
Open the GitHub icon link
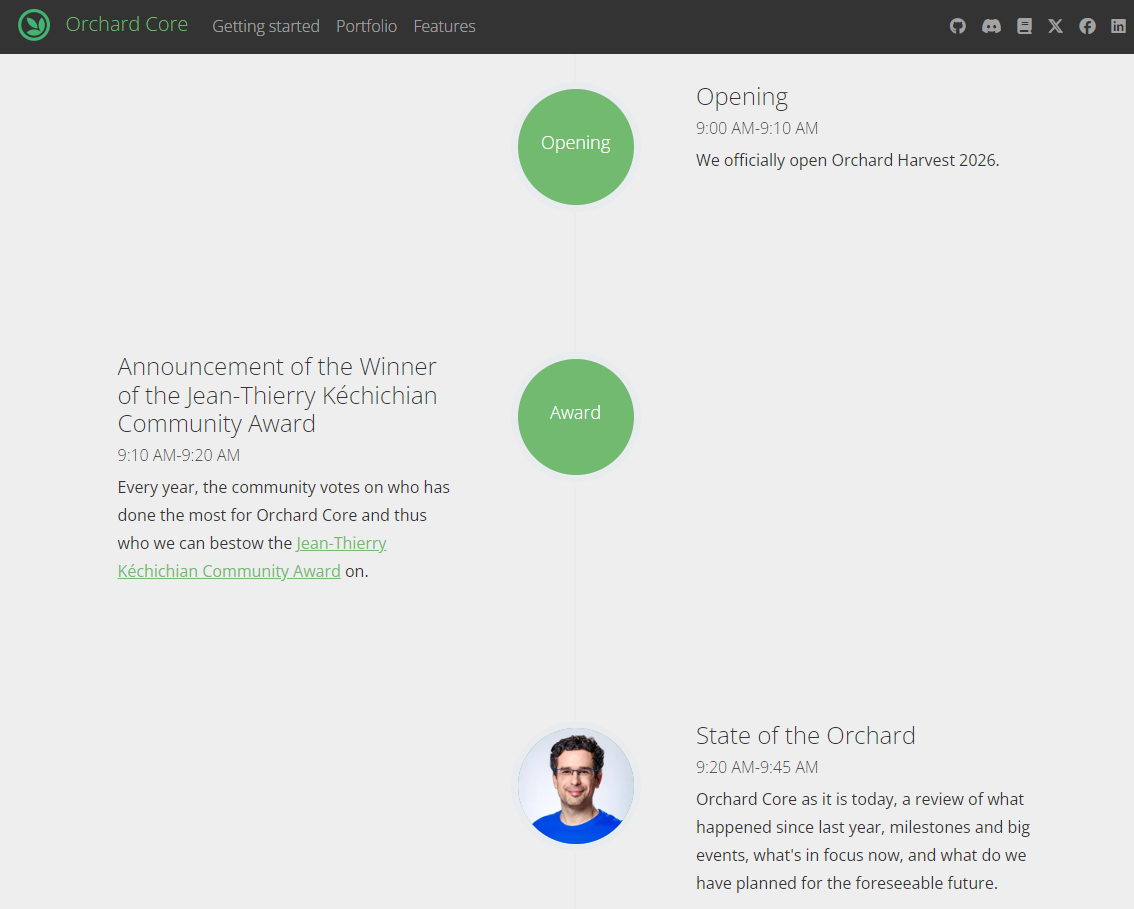(x=958, y=26)
